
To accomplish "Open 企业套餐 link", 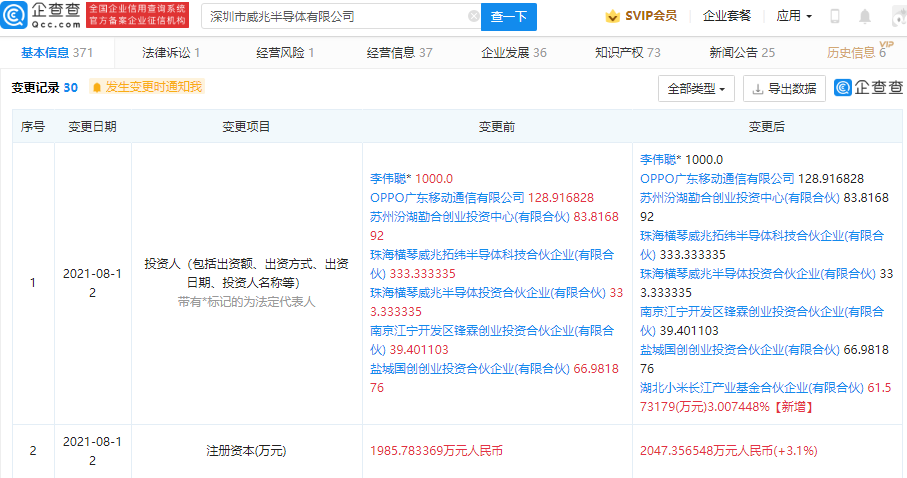I will click(x=727, y=16).
